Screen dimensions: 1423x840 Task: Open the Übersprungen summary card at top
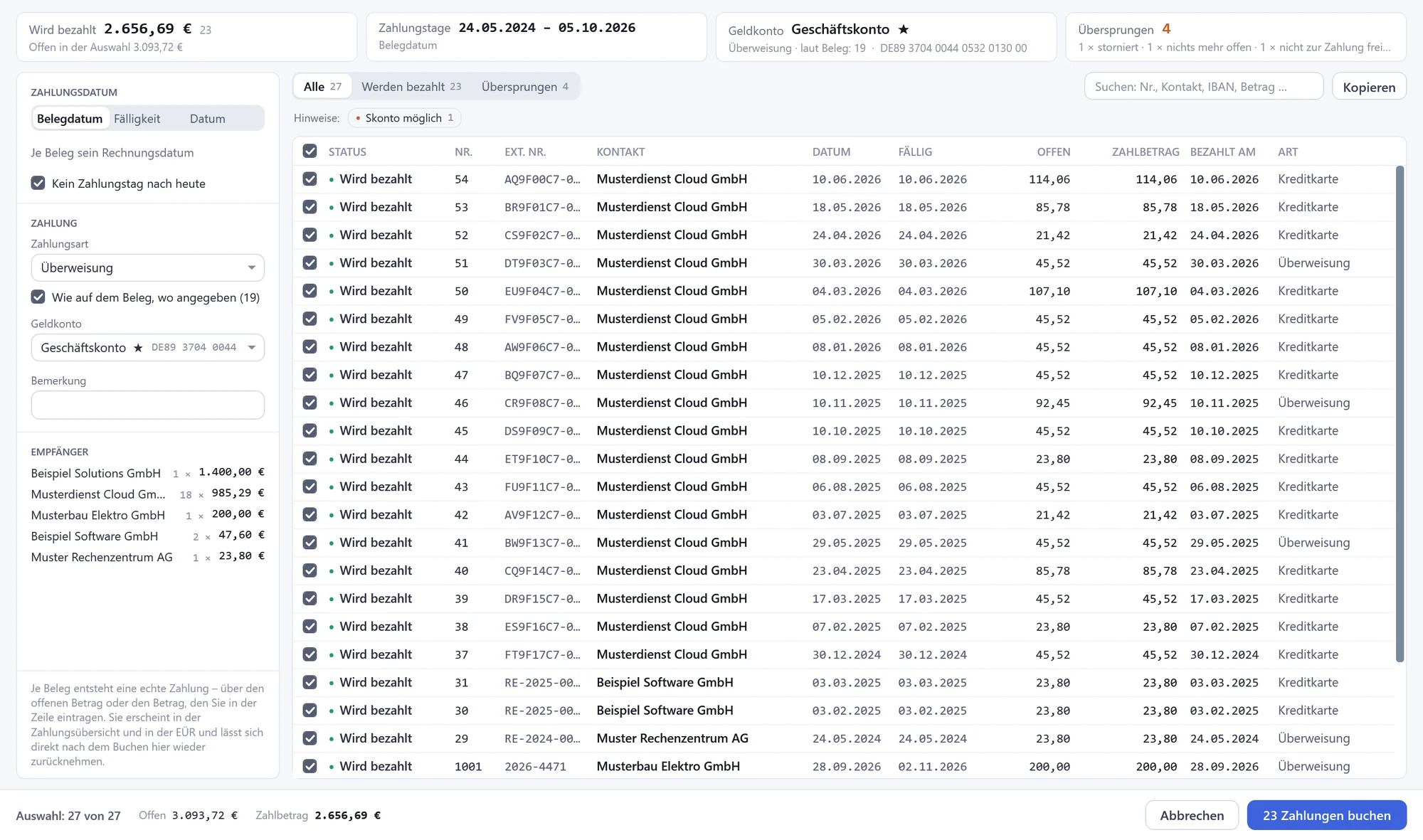tap(1235, 37)
